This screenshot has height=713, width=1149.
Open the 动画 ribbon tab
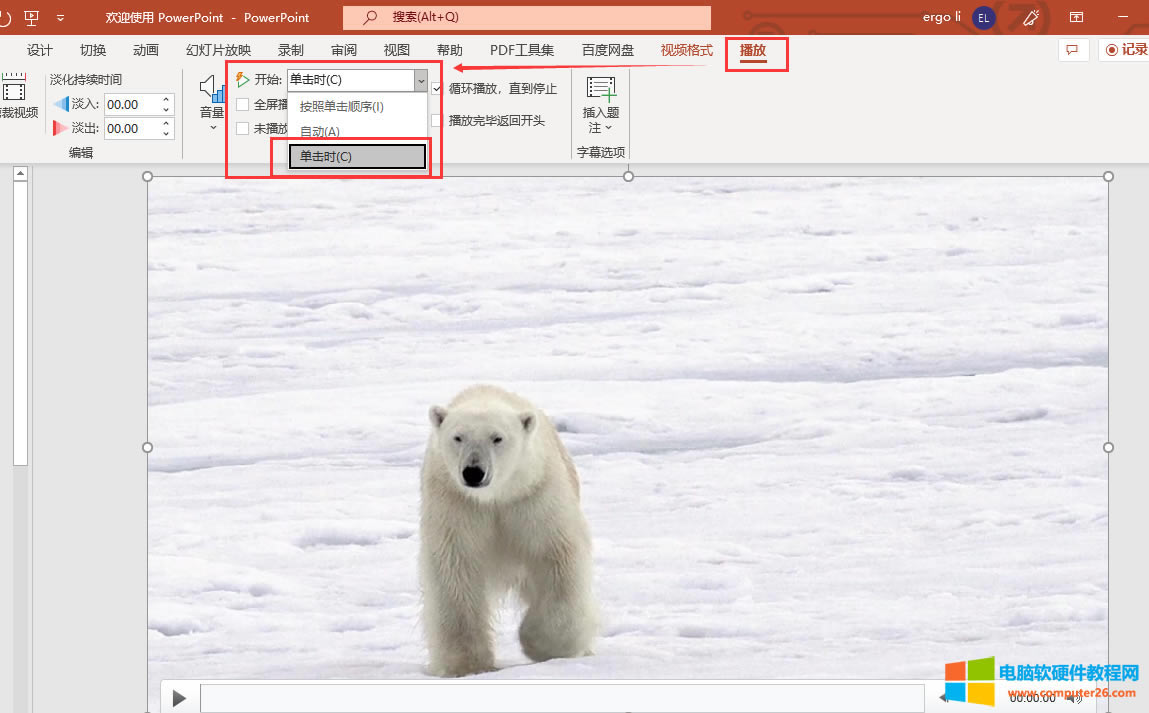(x=146, y=50)
